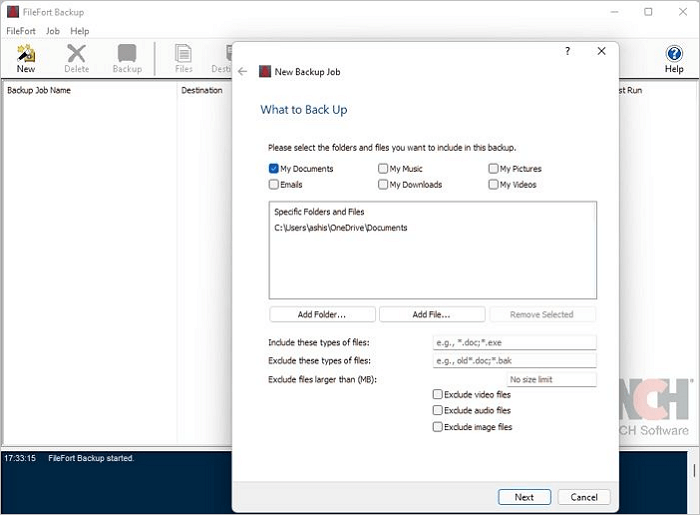
Task: Click the Backup toolbar icon
Action: pos(127,58)
